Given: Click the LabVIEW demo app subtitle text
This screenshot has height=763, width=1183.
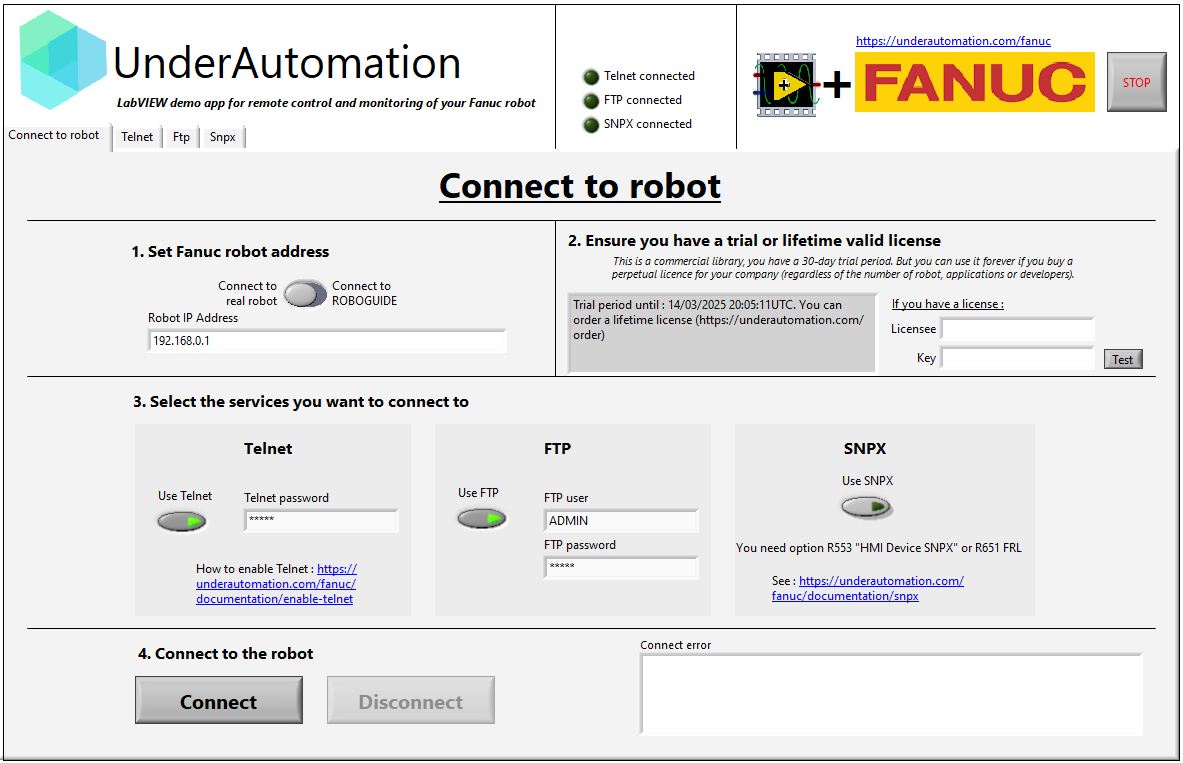Looking at the screenshot, I should [326, 103].
